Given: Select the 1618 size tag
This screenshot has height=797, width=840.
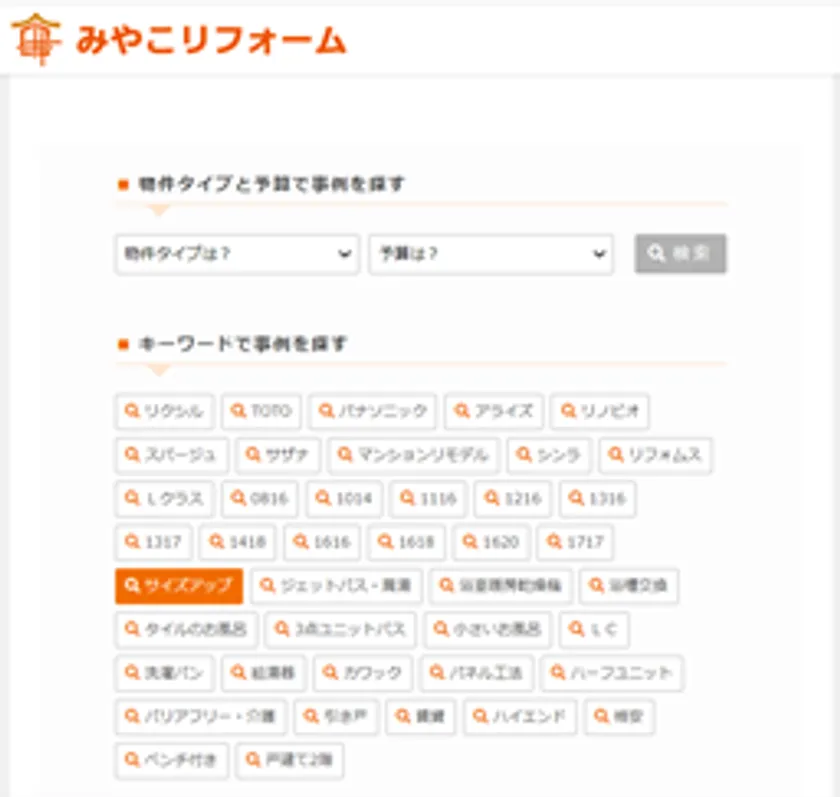Looking at the screenshot, I should 407,542.
